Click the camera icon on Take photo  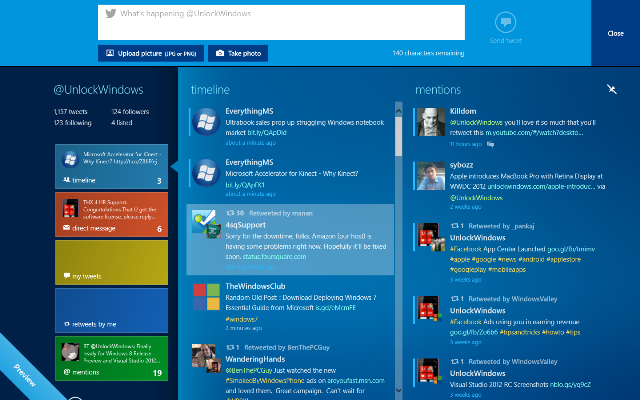(x=220, y=53)
